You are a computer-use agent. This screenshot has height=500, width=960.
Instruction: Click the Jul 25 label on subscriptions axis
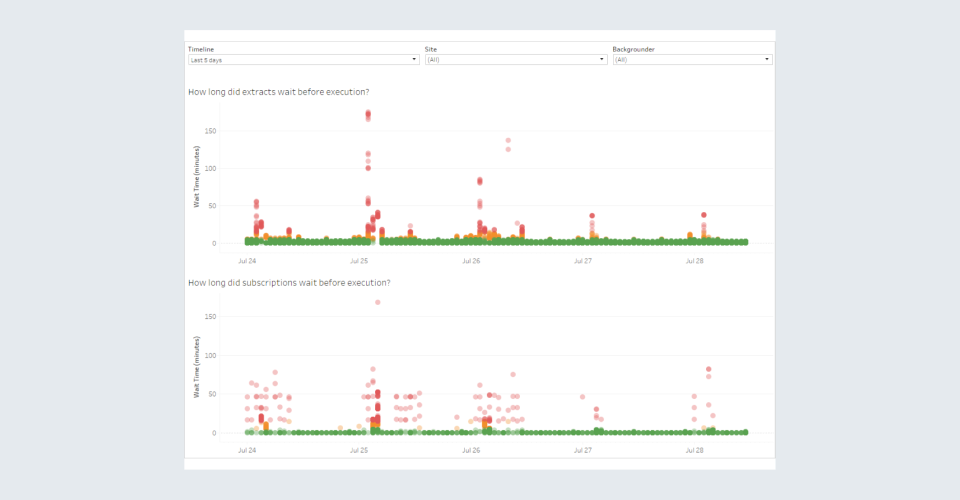tap(358, 451)
